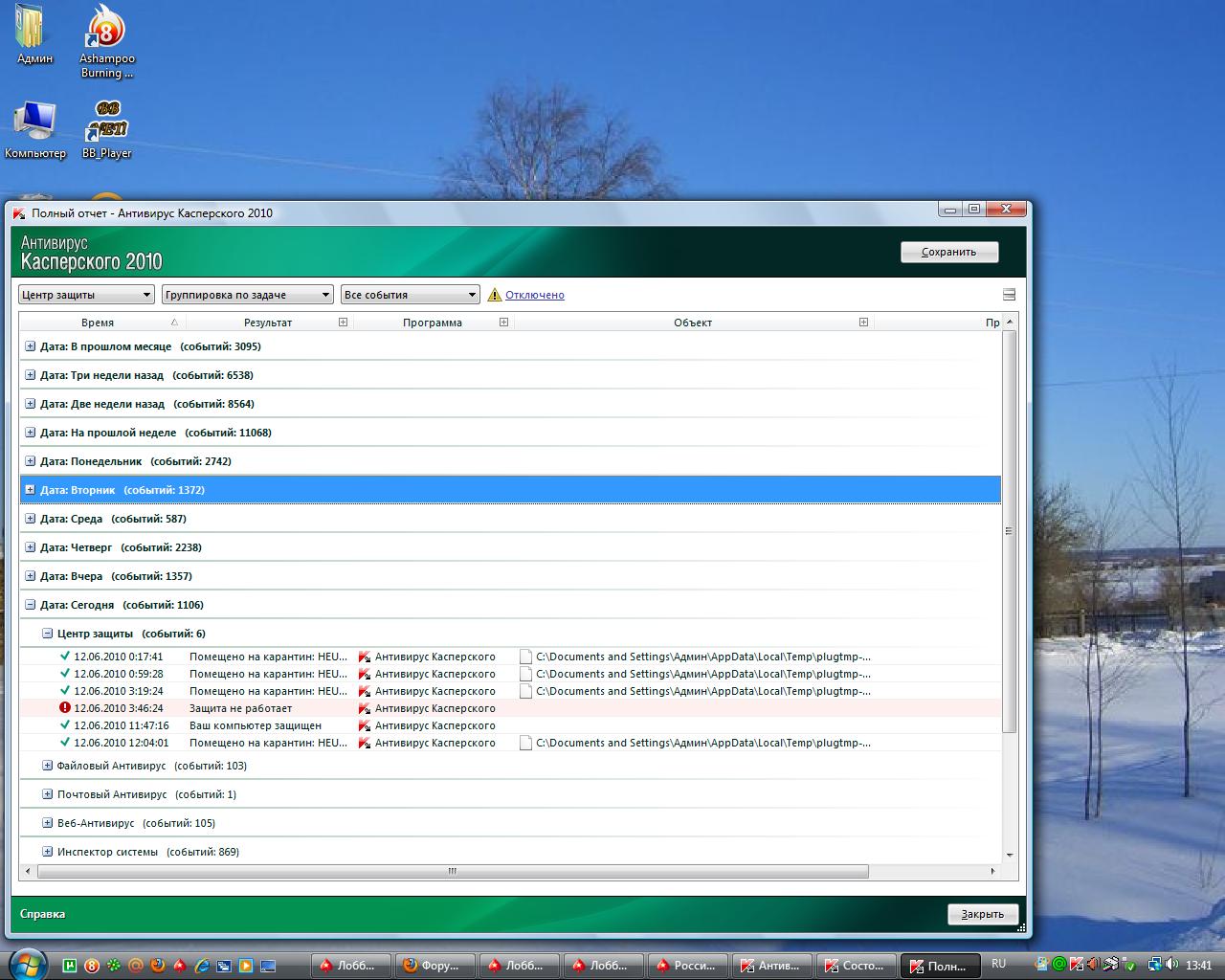Click the Kaspersky icon in the system tray

point(1078,965)
